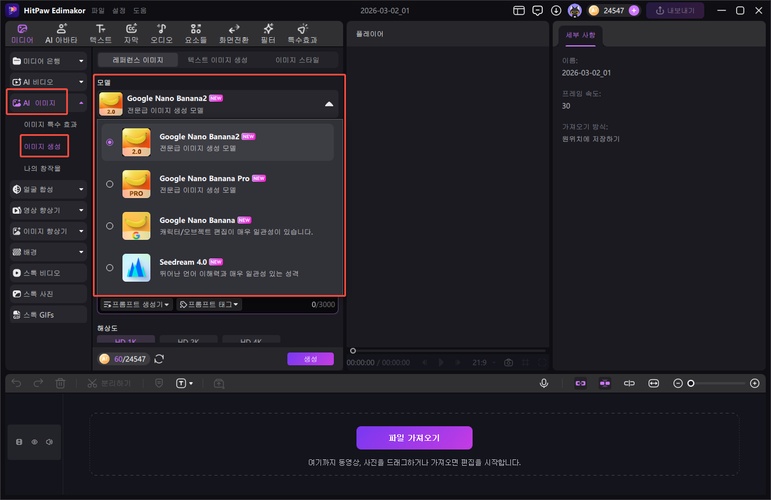Switch to the 레퍼런스 이미지 tab

click(x=137, y=60)
